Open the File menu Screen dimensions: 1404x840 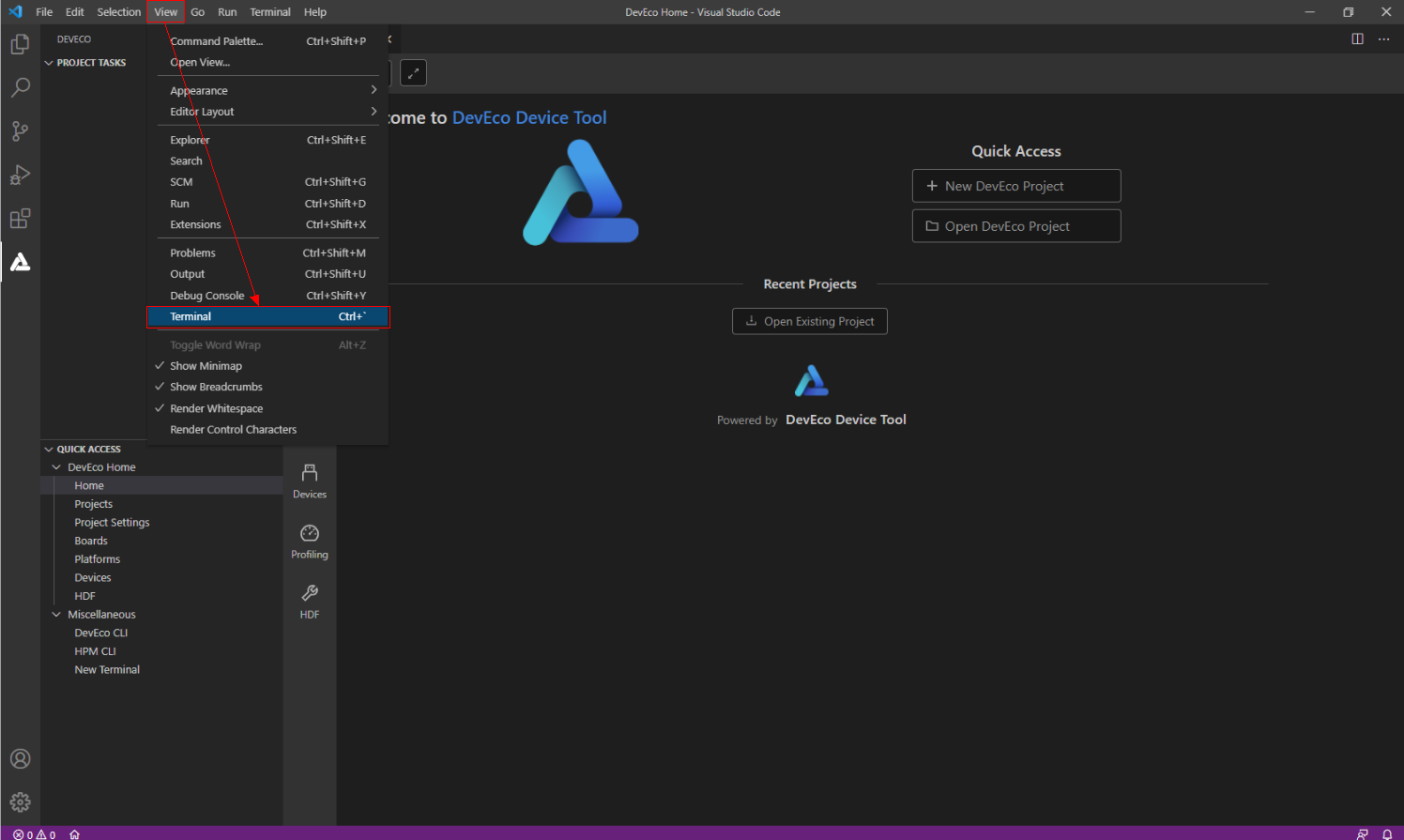click(x=44, y=12)
